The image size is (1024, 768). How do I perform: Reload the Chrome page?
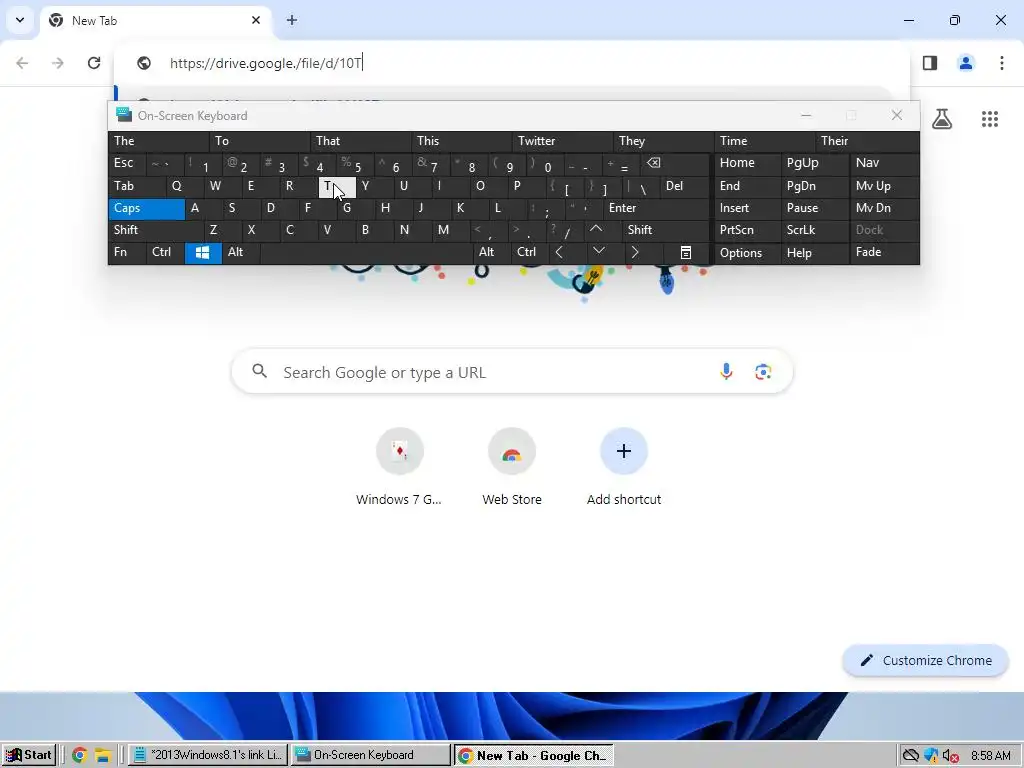point(94,63)
